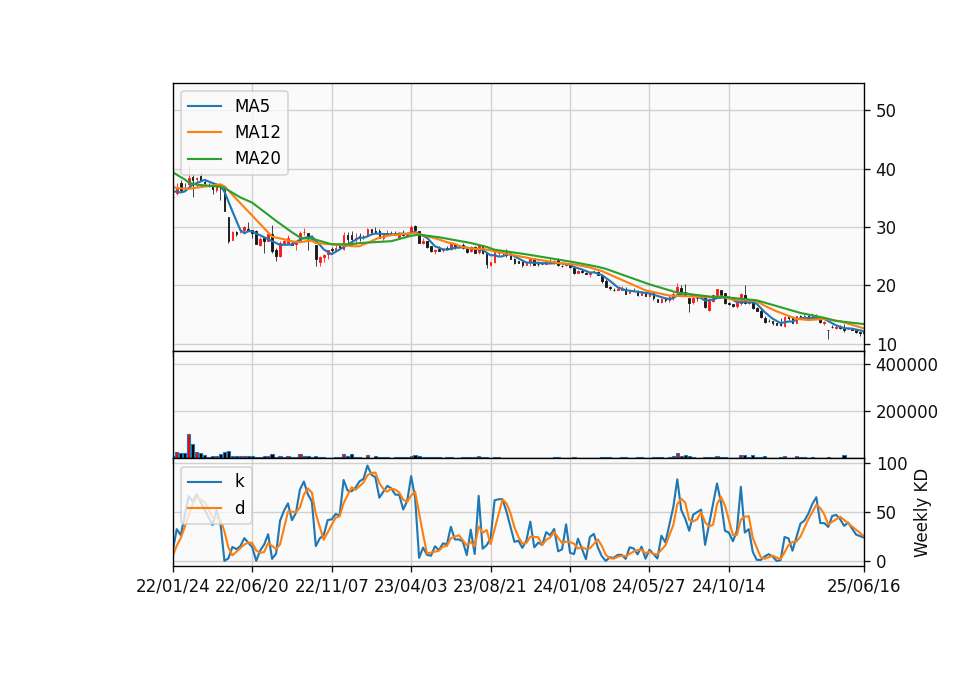
Task: Click the price axis value 20
Action: pyautogui.click(x=886, y=286)
